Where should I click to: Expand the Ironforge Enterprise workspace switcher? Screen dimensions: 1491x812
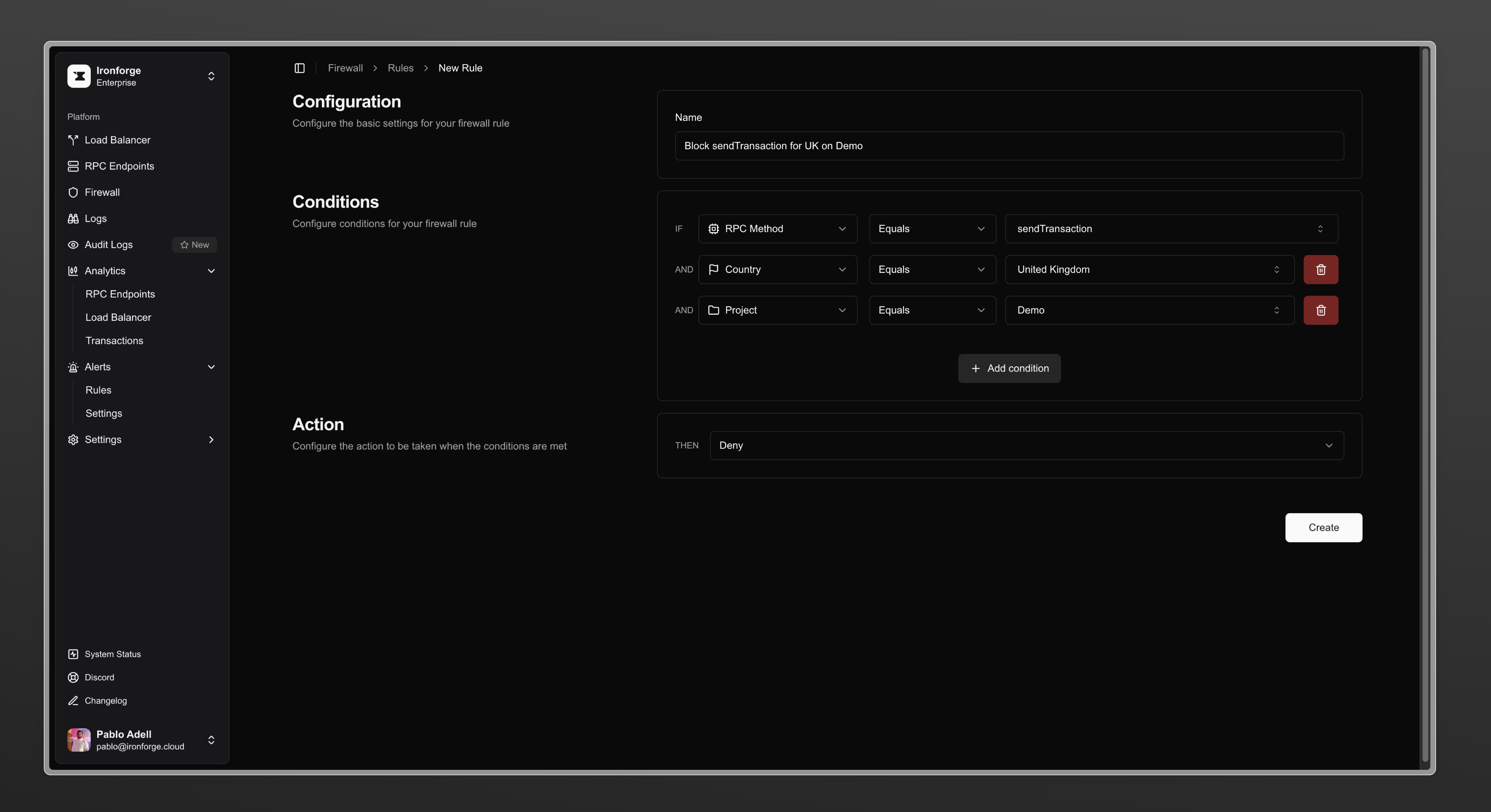[211, 76]
